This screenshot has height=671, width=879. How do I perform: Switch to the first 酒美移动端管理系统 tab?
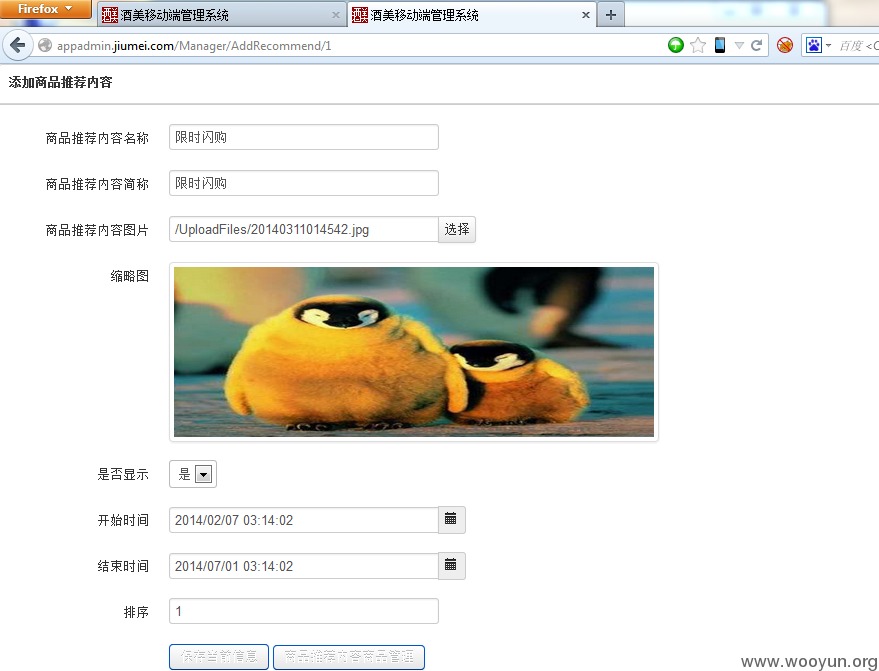click(x=221, y=15)
